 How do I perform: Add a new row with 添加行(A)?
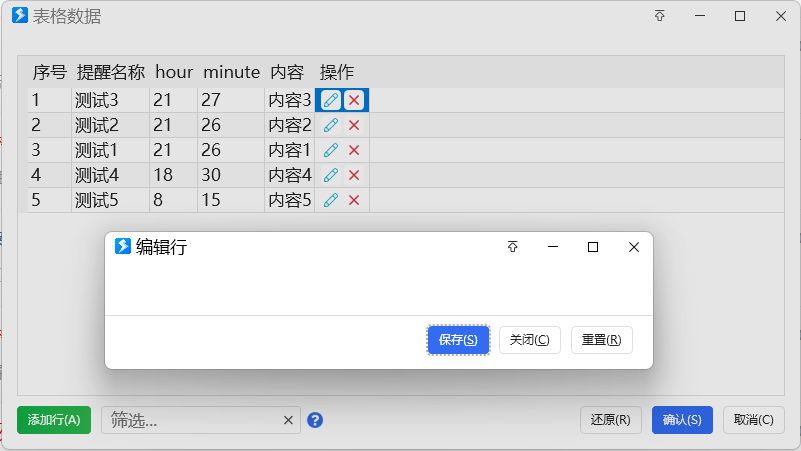(x=54, y=420)
